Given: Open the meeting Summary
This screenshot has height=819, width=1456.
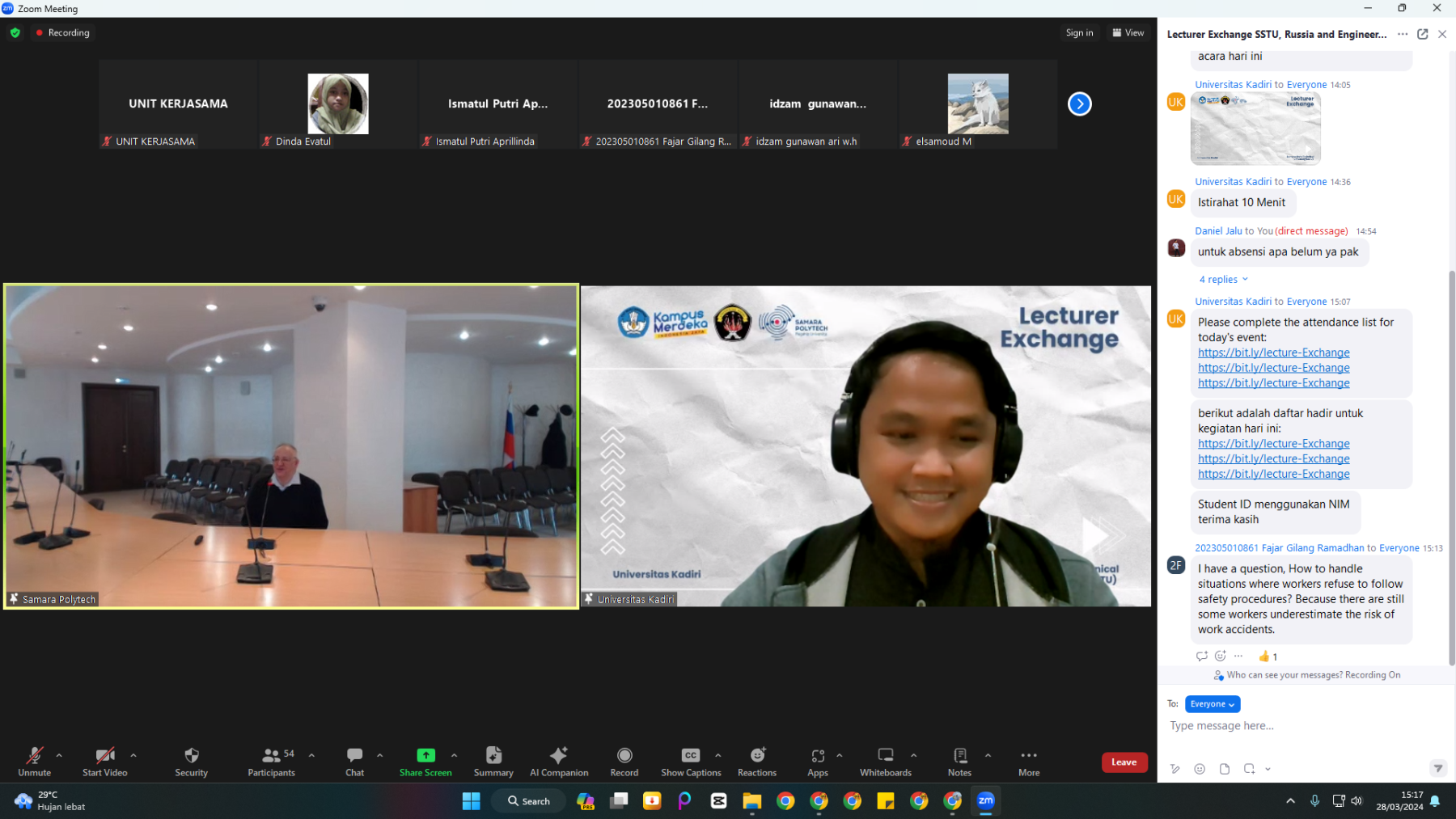Looking at the screenshot, I should pyautogui.click(x=493, y=762).
